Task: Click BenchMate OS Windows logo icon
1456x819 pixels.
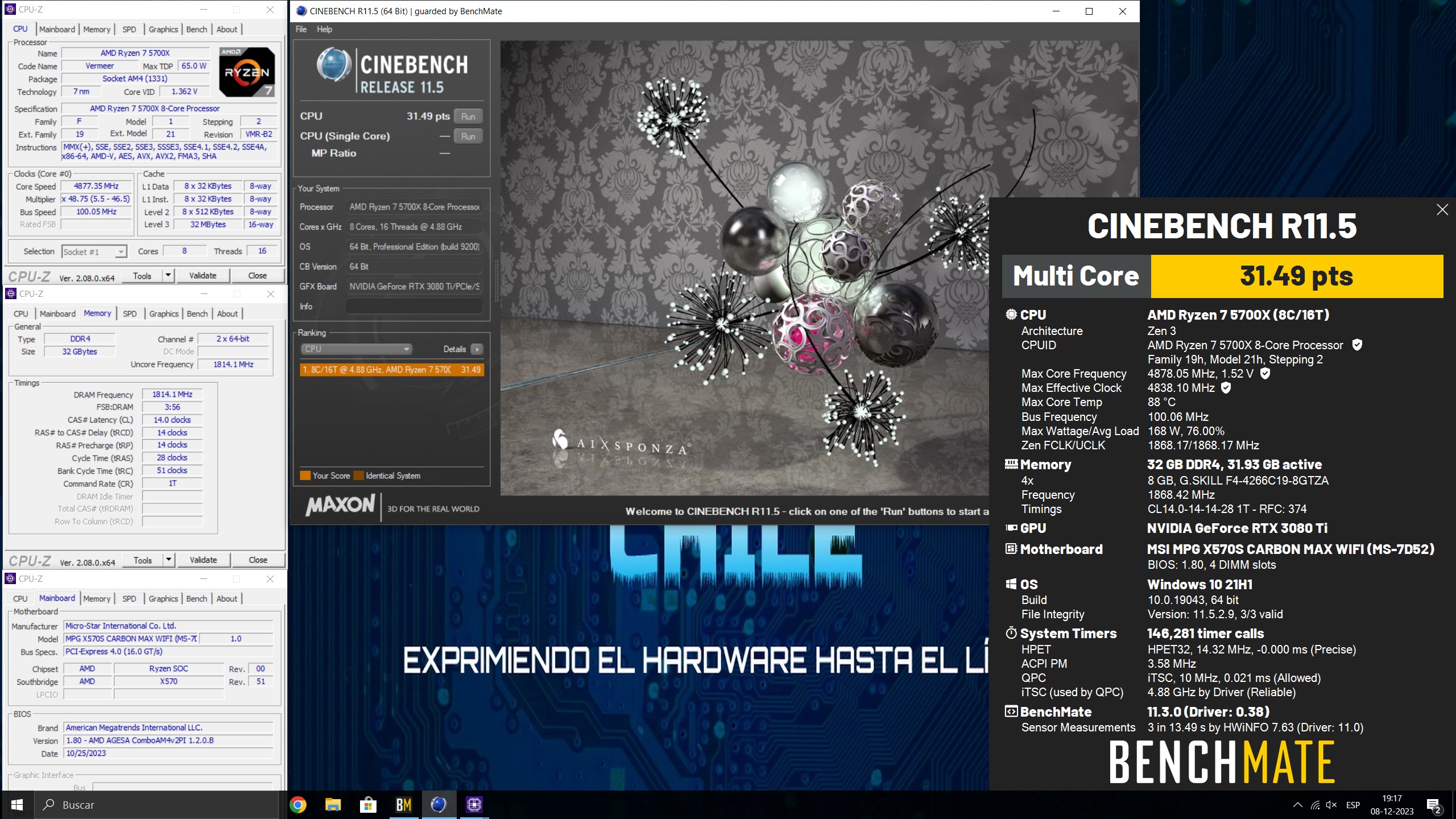Action: [x=1011, y=584]
